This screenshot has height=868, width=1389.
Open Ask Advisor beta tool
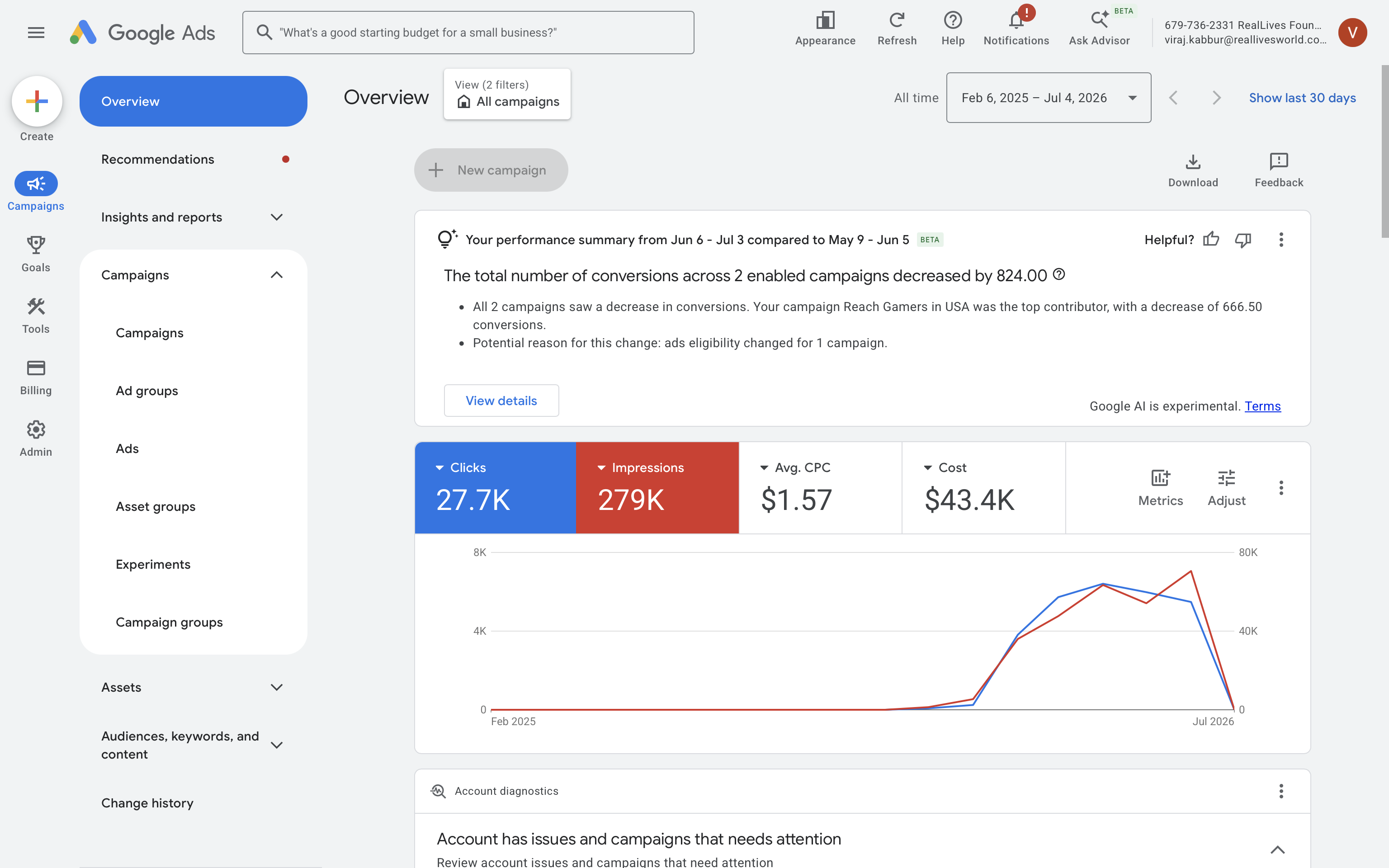(x=1099, y=28)
